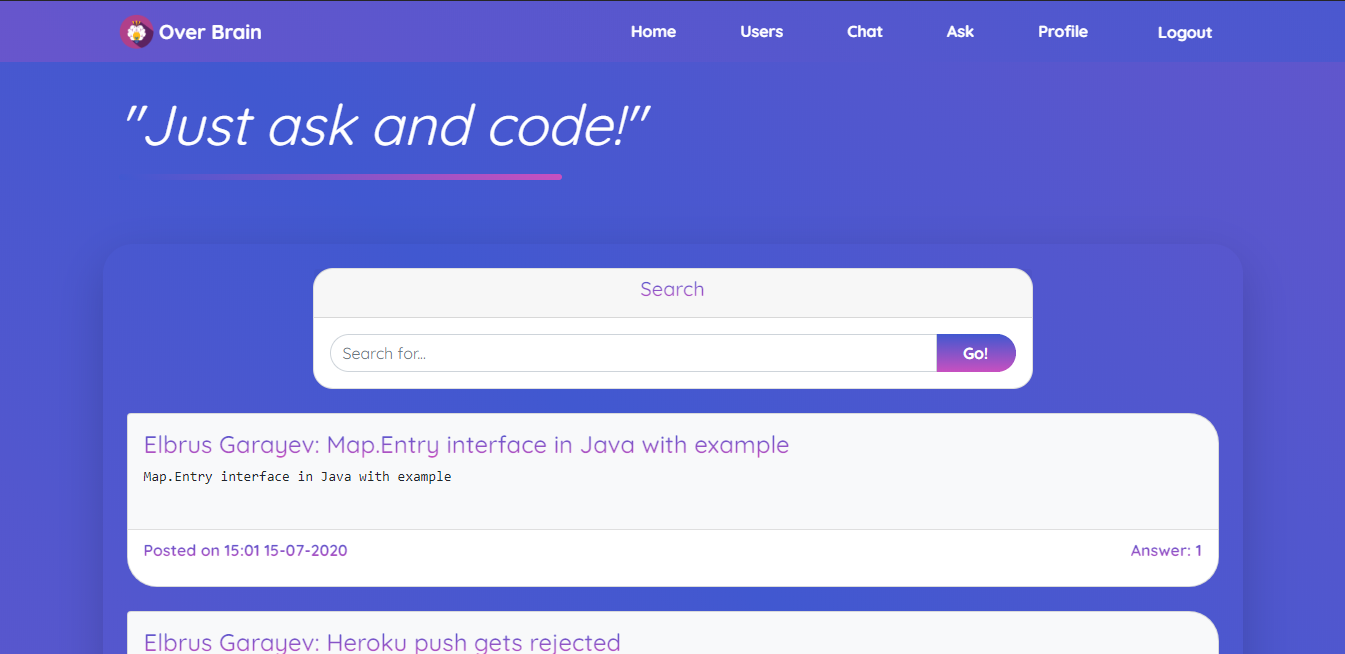Click inside the 'Search for...' field
This screenshot has height=654, width=1345.
coord(632,353)
